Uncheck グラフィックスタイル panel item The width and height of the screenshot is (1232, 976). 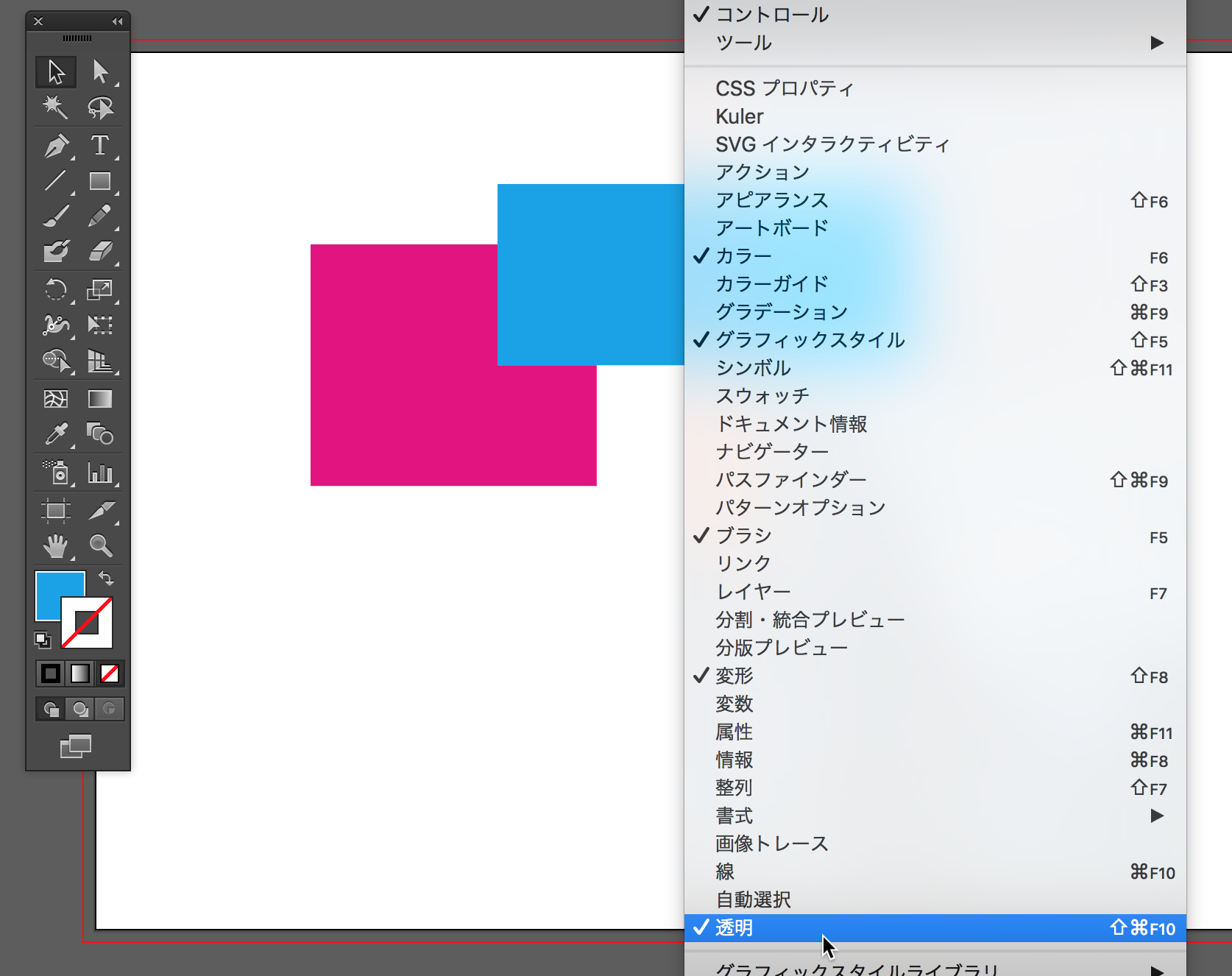pyautogui.click(x=935, y=340)
